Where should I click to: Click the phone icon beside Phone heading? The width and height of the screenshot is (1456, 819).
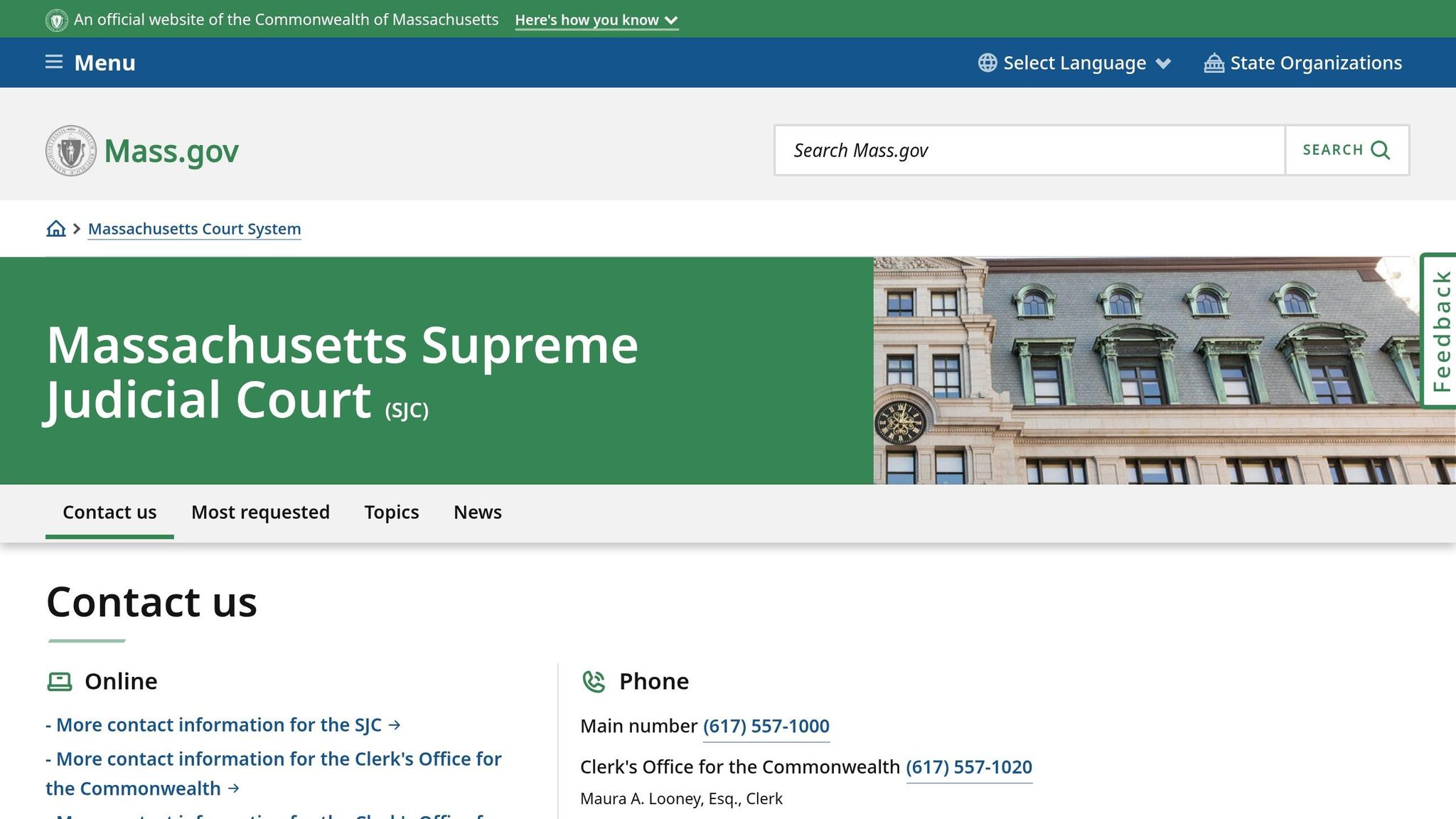594,681
